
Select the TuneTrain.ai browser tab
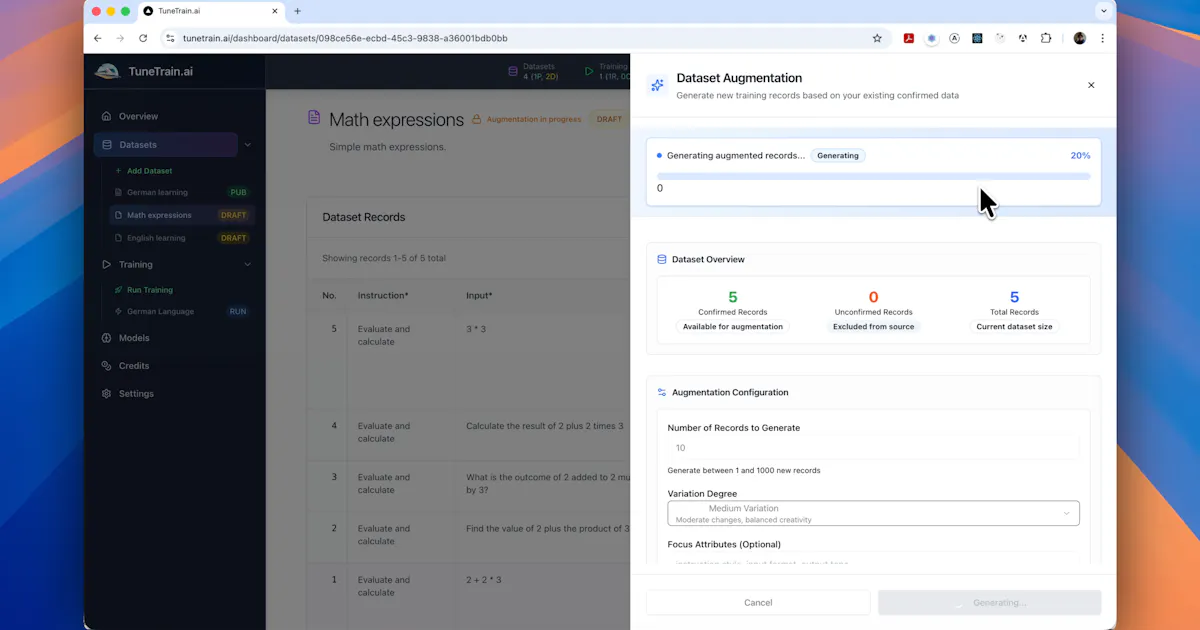pos(210,11)
